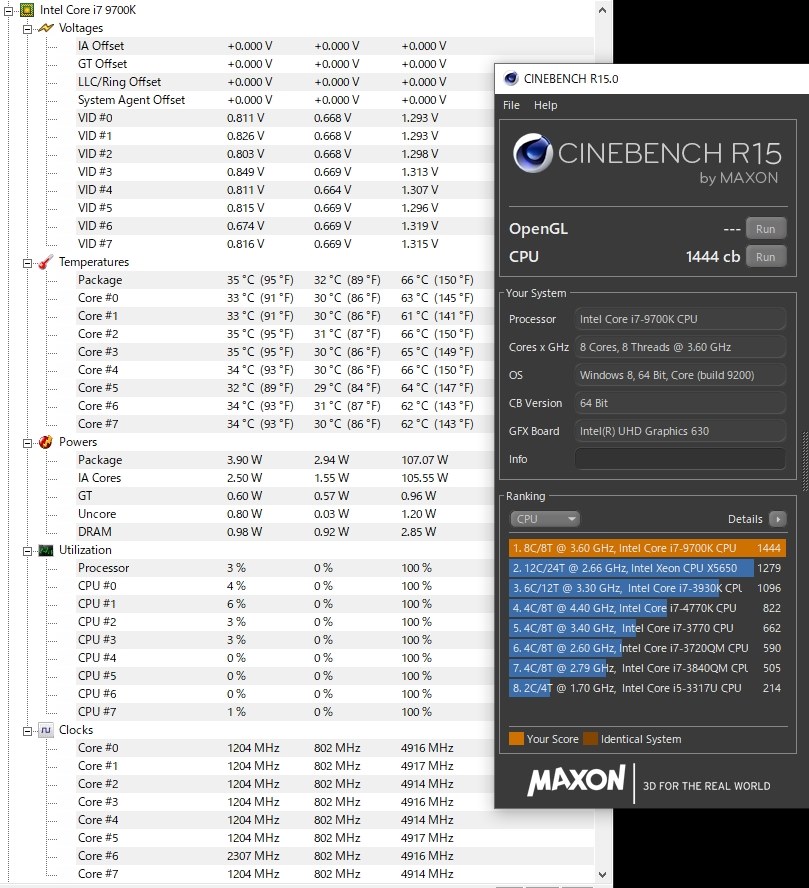Collapse the Temperatures tree section
Viewport: 809px width, 888px height.
click(x=27, y=263)
